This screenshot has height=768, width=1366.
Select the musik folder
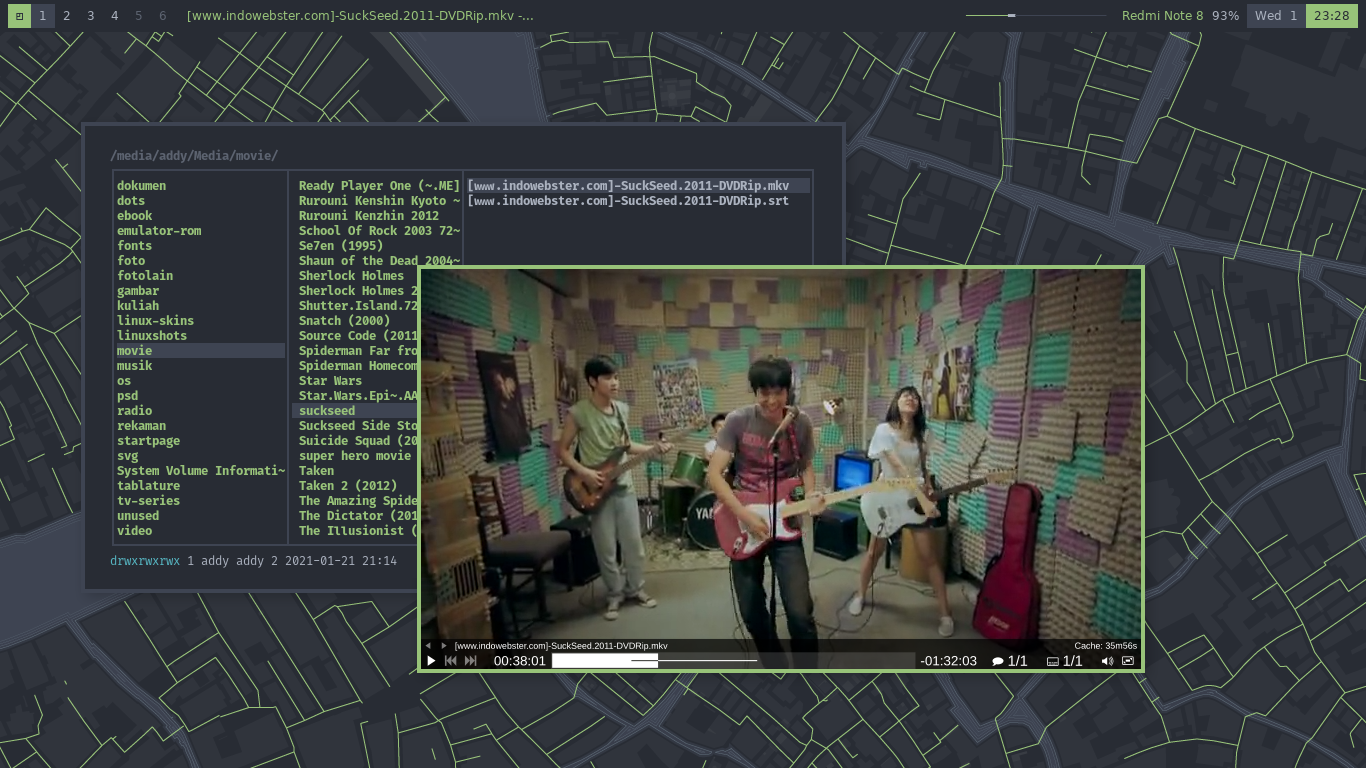(x=134, y=366)
